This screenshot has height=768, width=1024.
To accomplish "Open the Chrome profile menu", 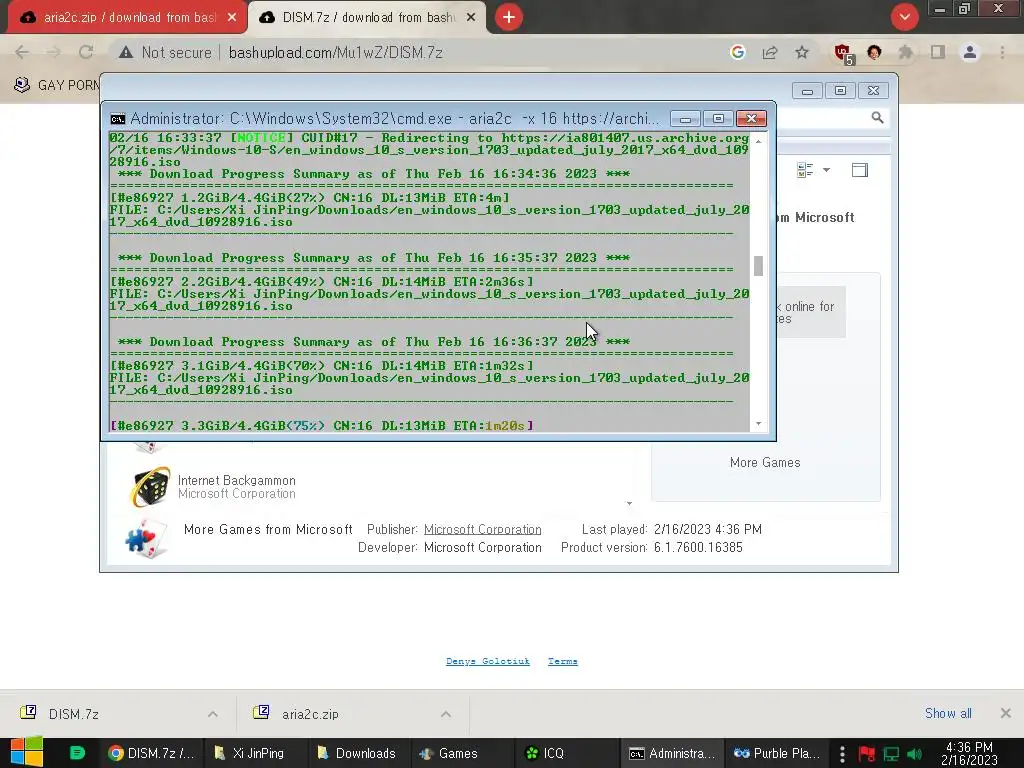I will 970,52.
